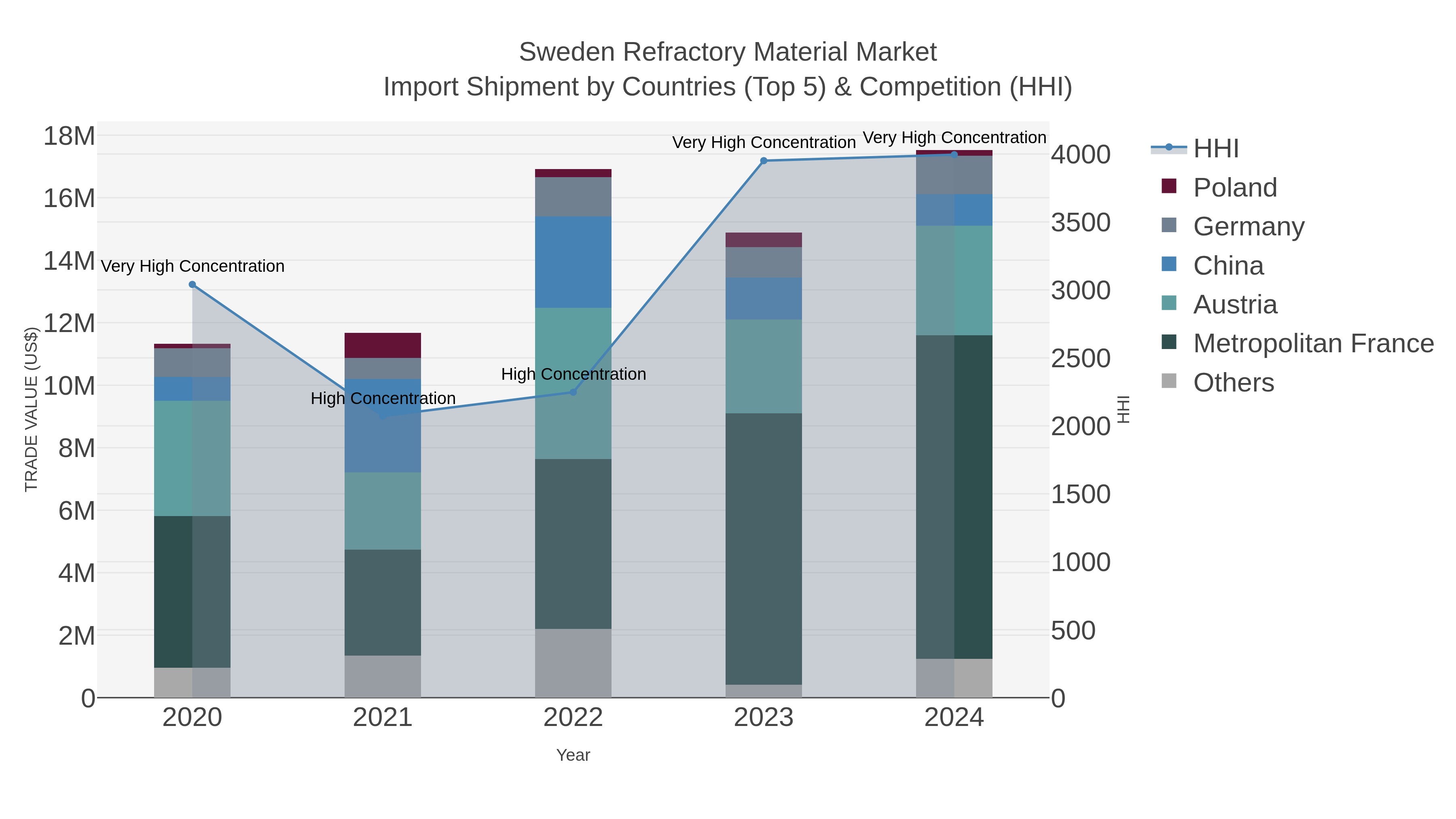The width and height of the screenshot is (1456, 819).
Task: Click 2021 High Concentration annotation
Action: tap(383, 398)
